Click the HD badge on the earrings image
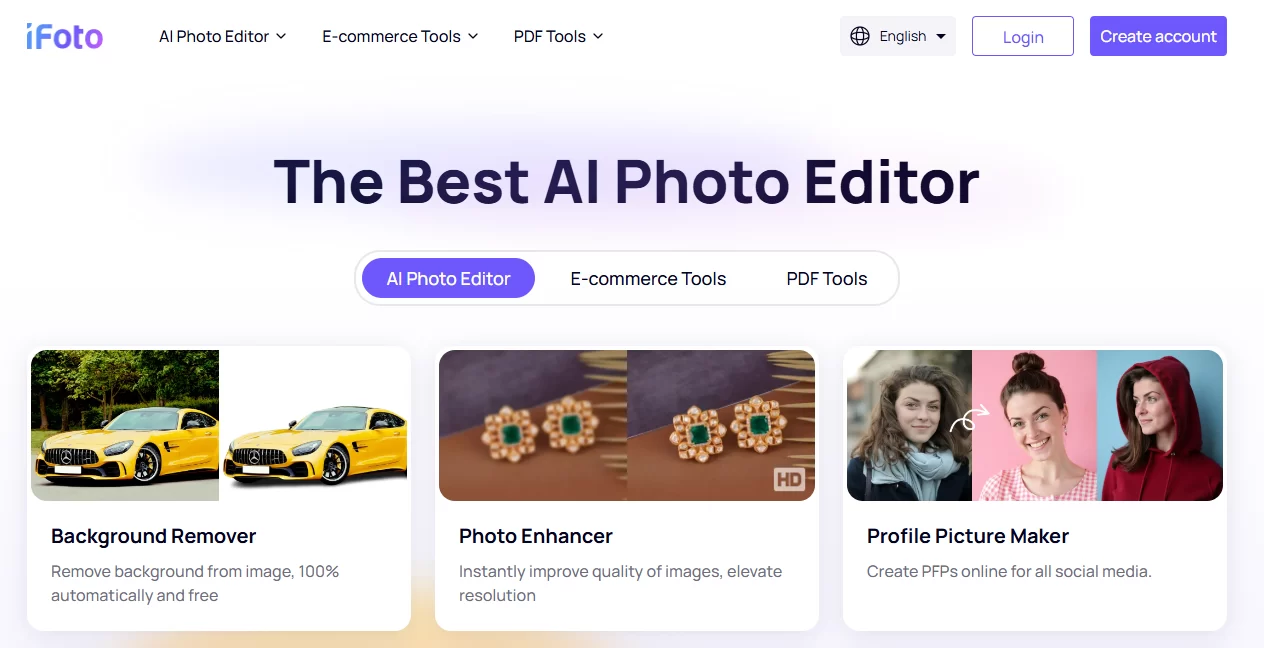Screen dimensions: 1264x648 coord(789,480)
